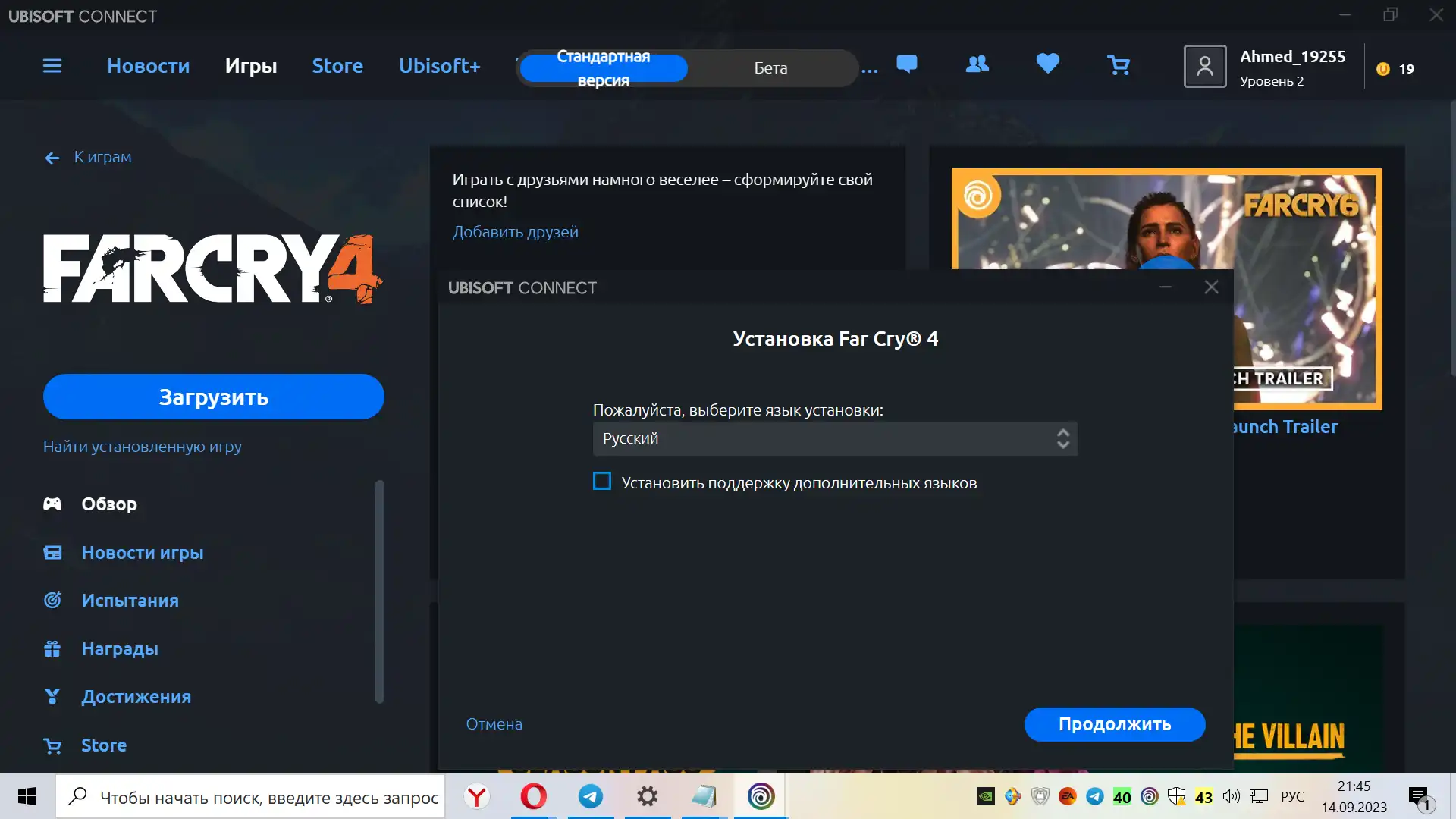
Task: Open the chat messages icon
Action: pyautogui.click(x=907, y=64)
